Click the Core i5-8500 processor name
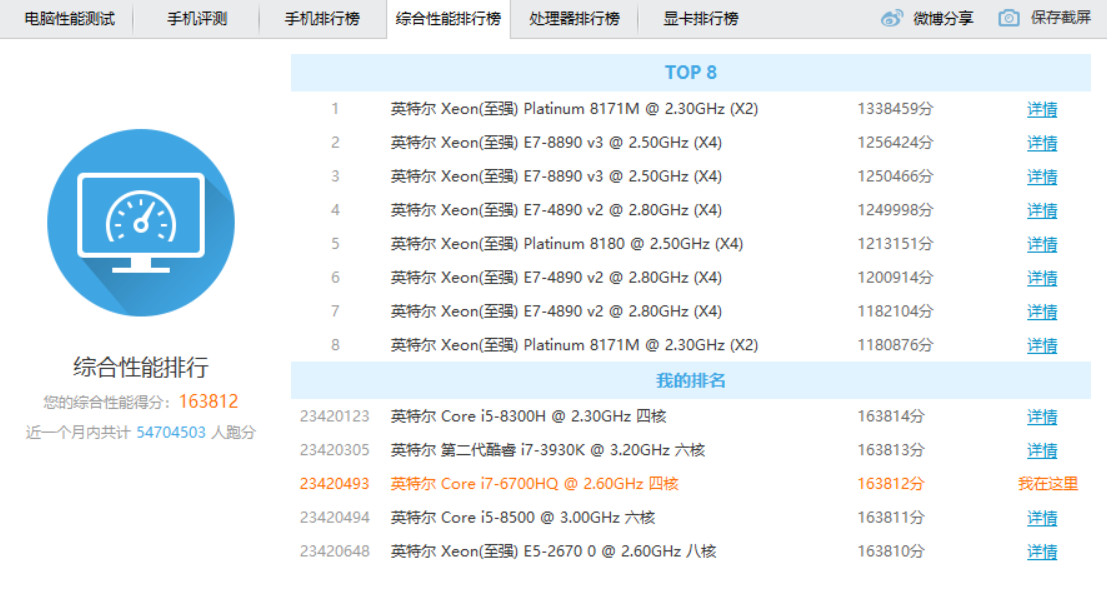The width and height of the screenshot is (1107, 616). coord(522,518)
